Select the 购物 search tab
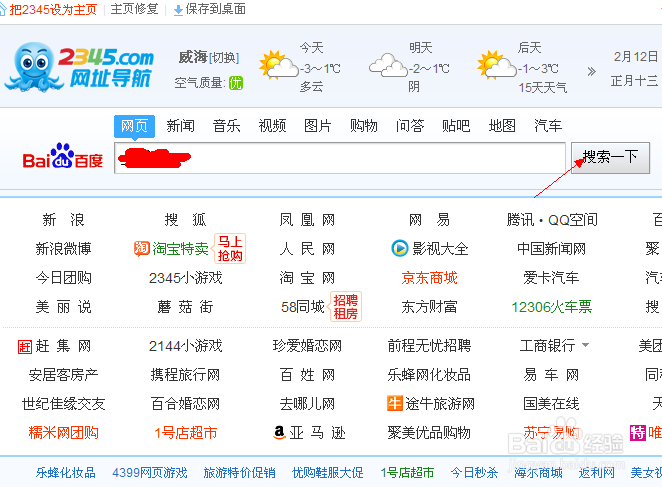Image resolution: width=662 pixels, height=487 pixels. point(364,126)
